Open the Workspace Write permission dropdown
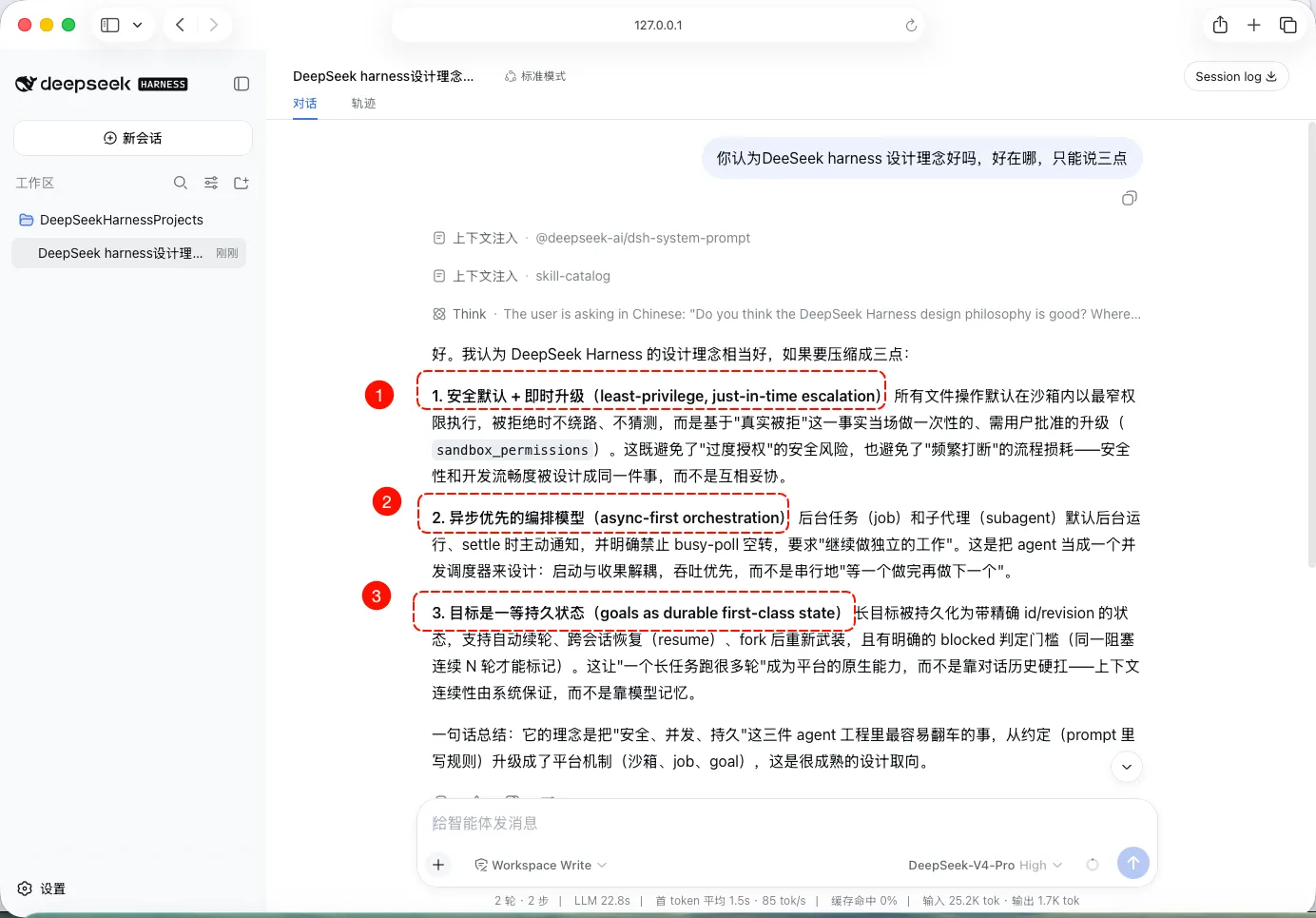Screen dimensions: 1316x918 541,865
